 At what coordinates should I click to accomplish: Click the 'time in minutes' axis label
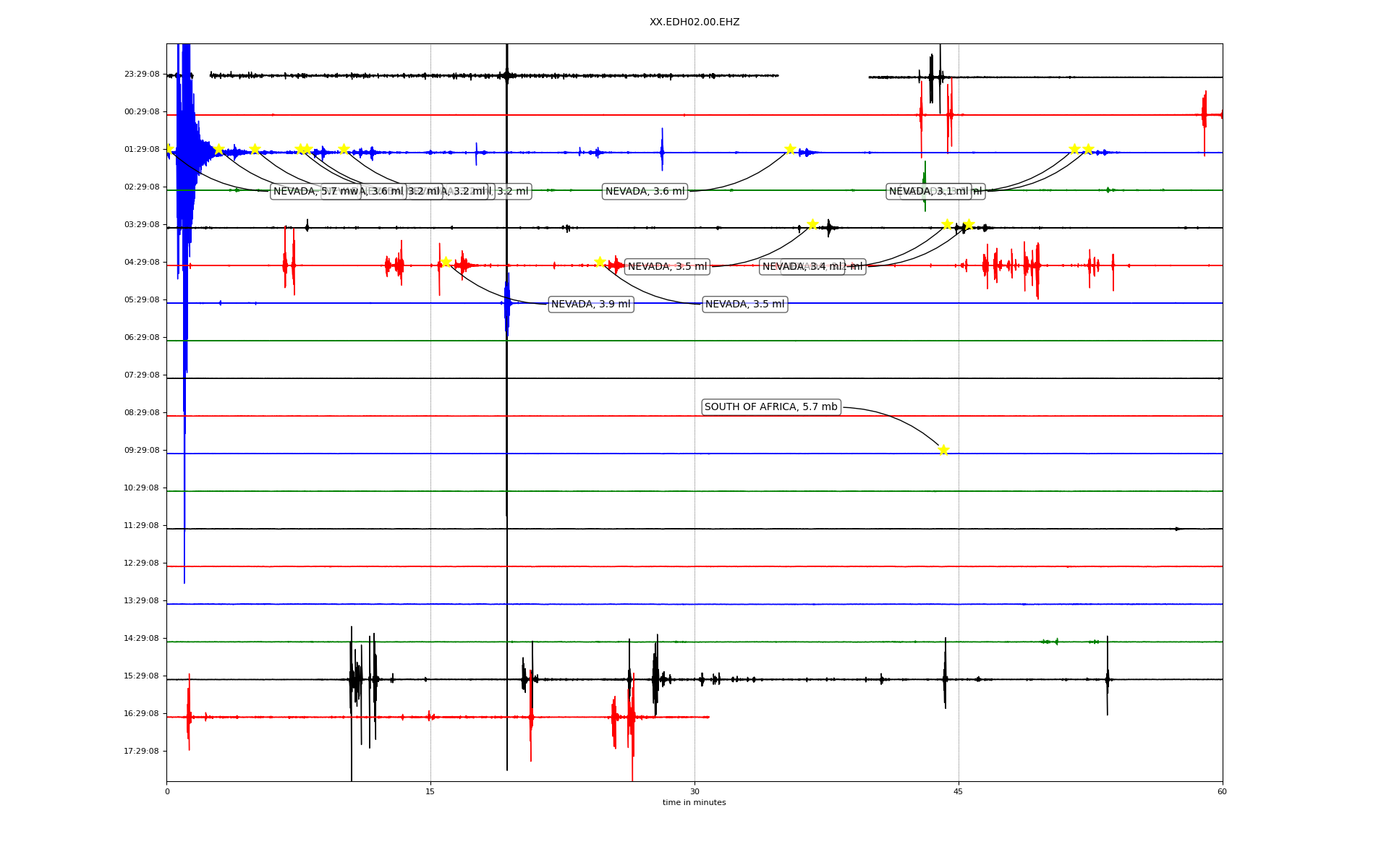pos(694,803)
